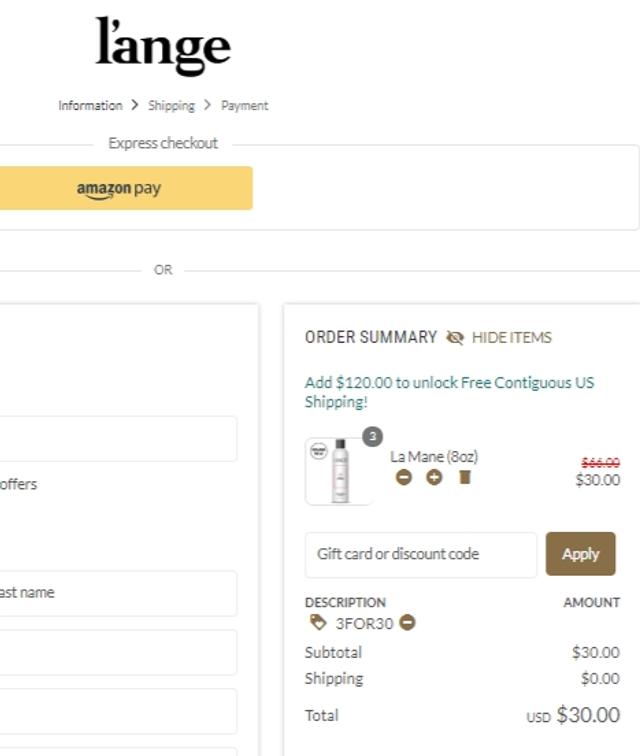Toggle the HIDE ITEMS text link
The image size is (640, 756).
coord(511,338)
